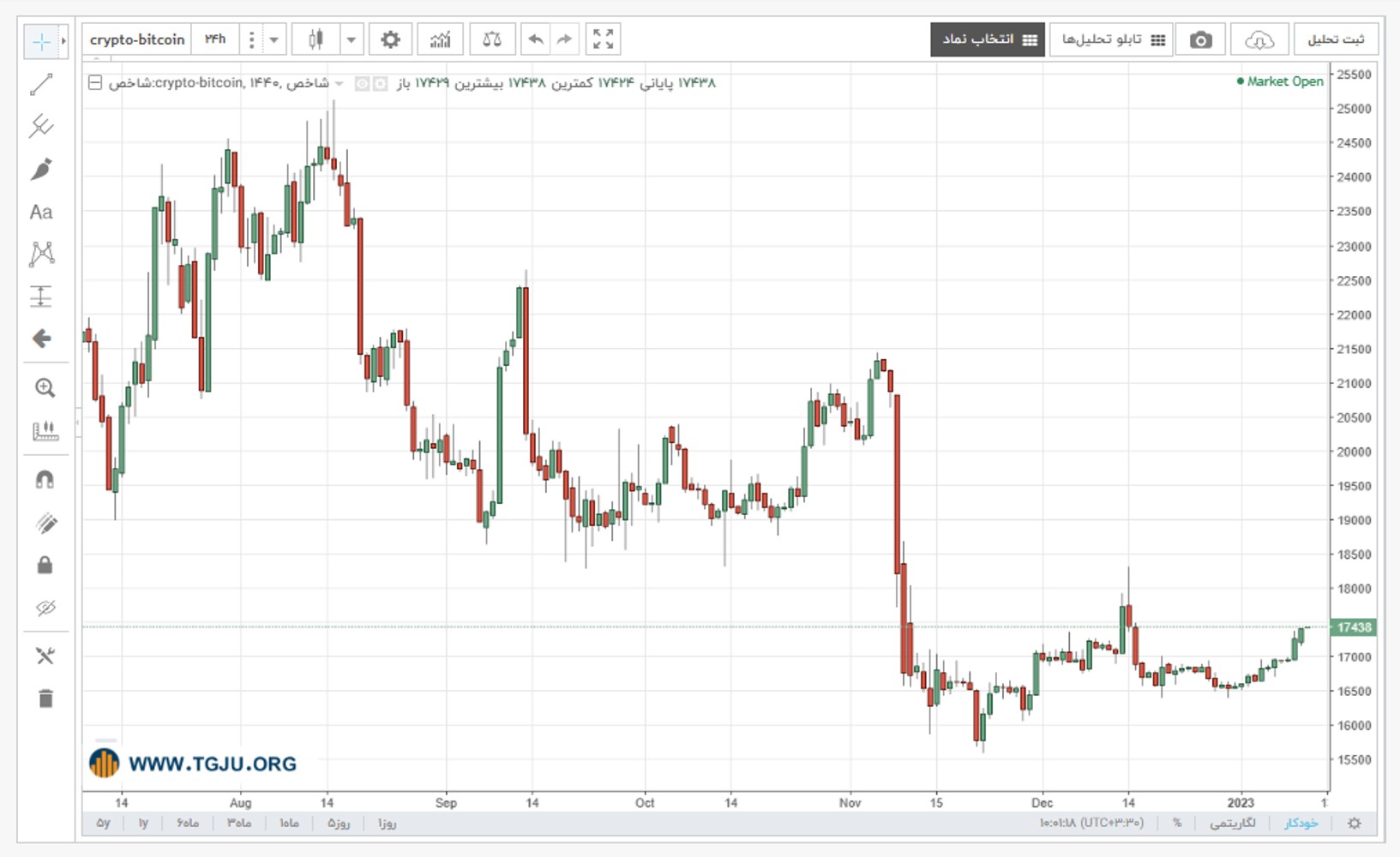Click the crypto-bitcoin symbol field
This screenshot has height=857, width=1400.
(x=137, y=39)
